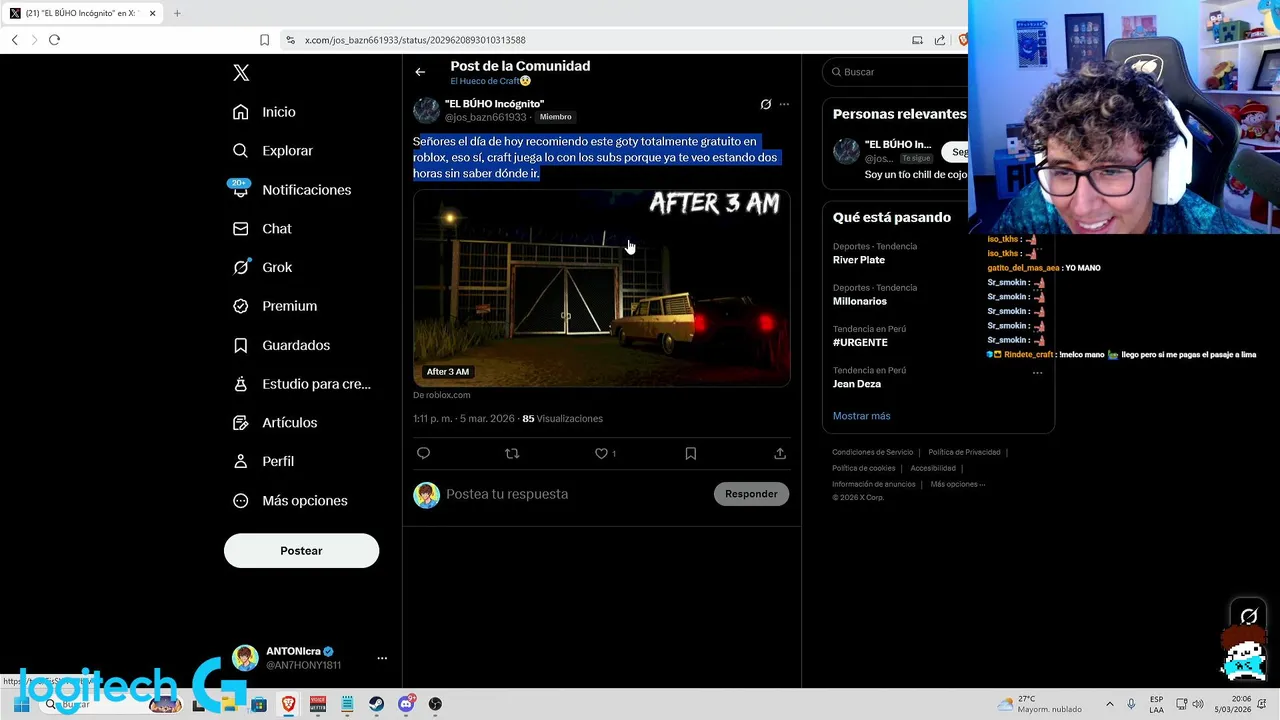Reload the page with browser refresh icon
This screenshot has width=1280, height=720.
[54, 40]
